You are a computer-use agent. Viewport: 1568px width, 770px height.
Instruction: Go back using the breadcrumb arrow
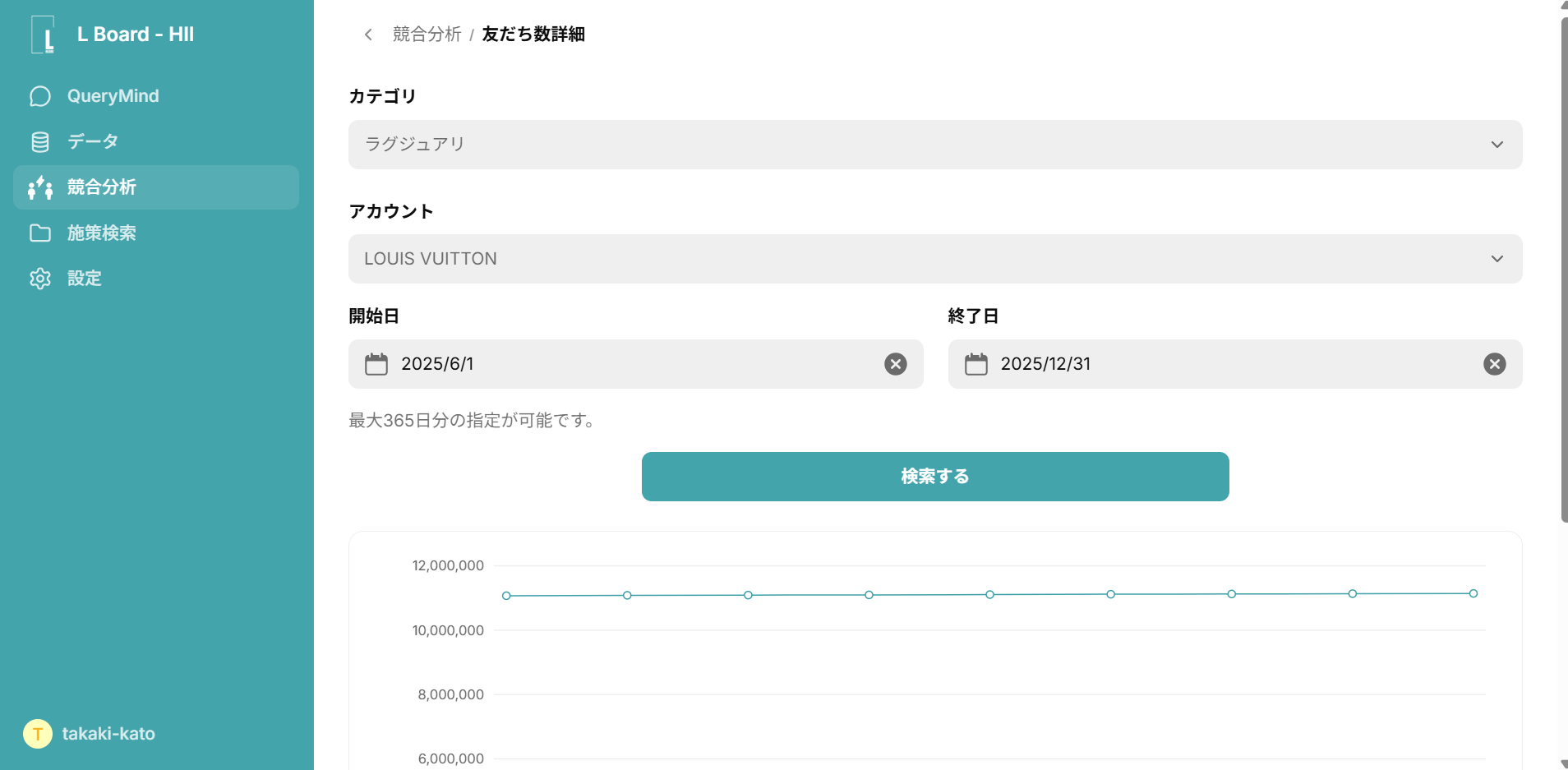pyautogui.click(x=368, y=35)
